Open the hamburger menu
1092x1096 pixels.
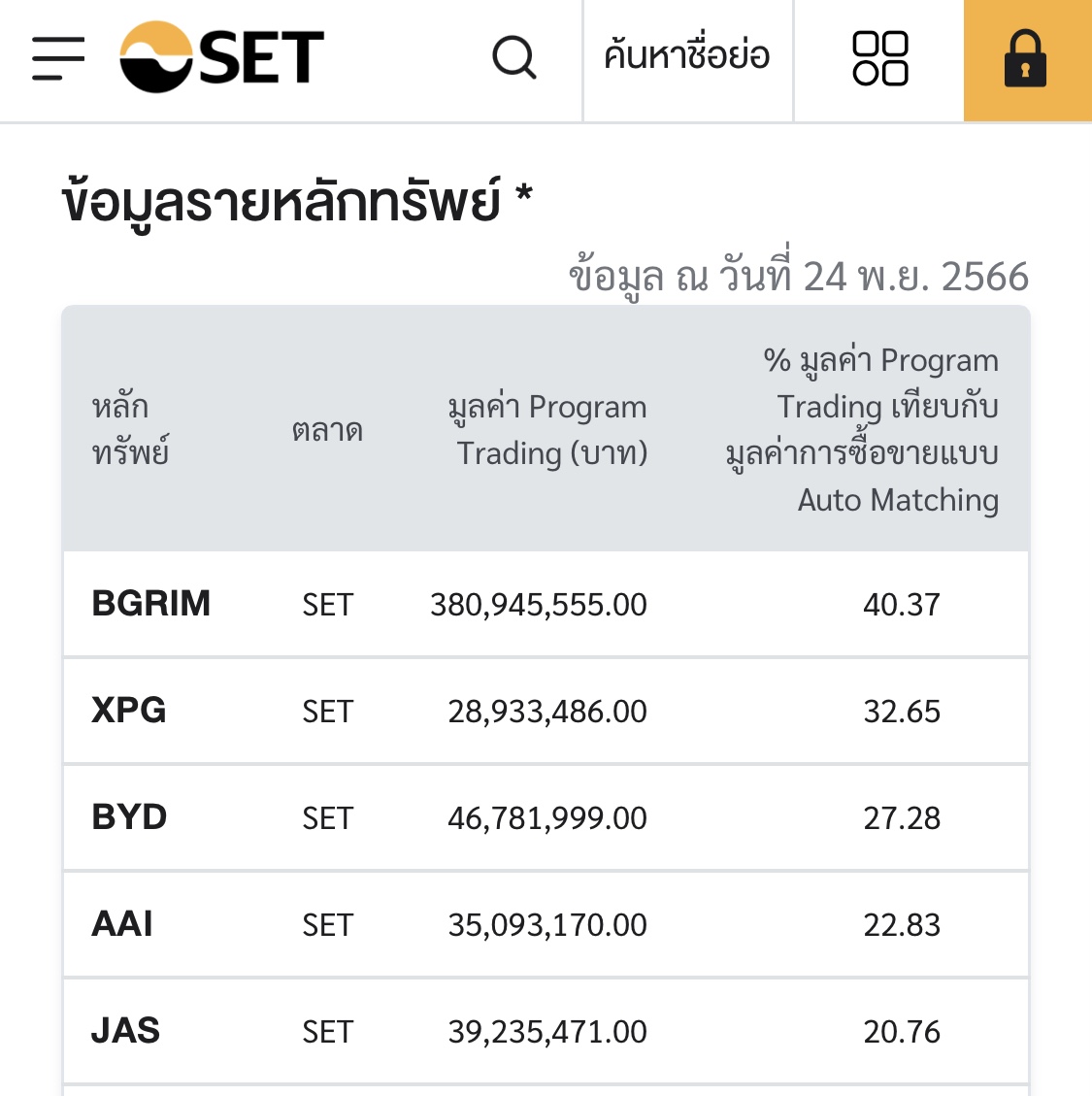(58, 58)
